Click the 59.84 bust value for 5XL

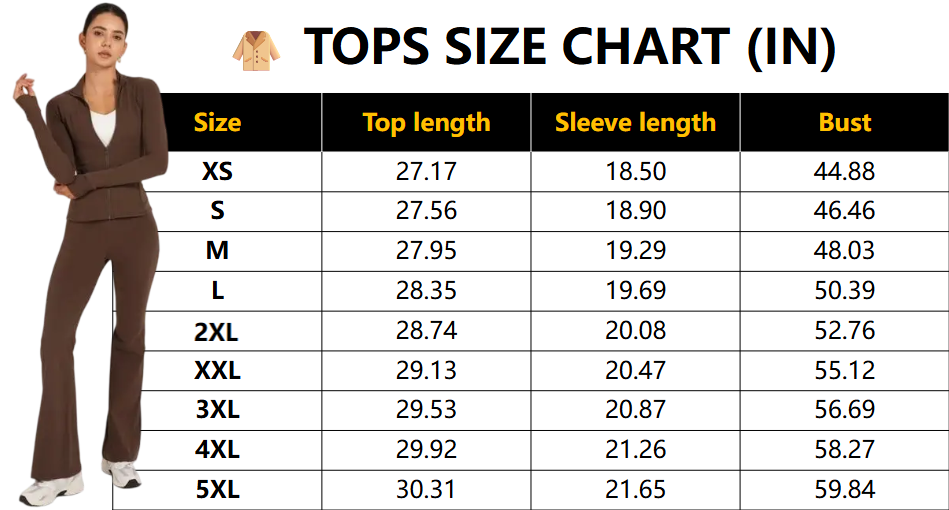tap(844, 490)
